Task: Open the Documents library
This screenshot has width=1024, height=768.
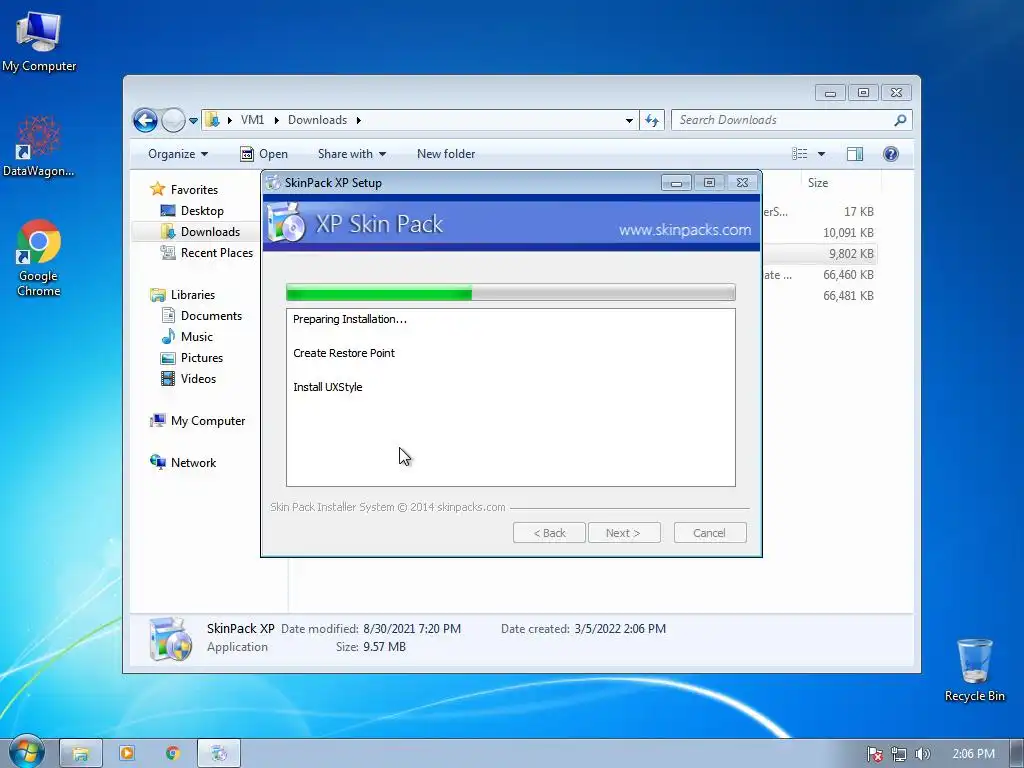Action: tap(211, 315)
